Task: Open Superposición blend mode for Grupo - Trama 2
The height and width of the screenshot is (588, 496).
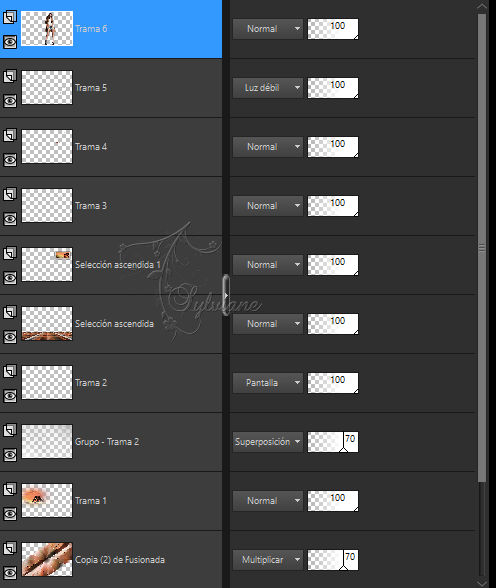Action: click(268, 442)
